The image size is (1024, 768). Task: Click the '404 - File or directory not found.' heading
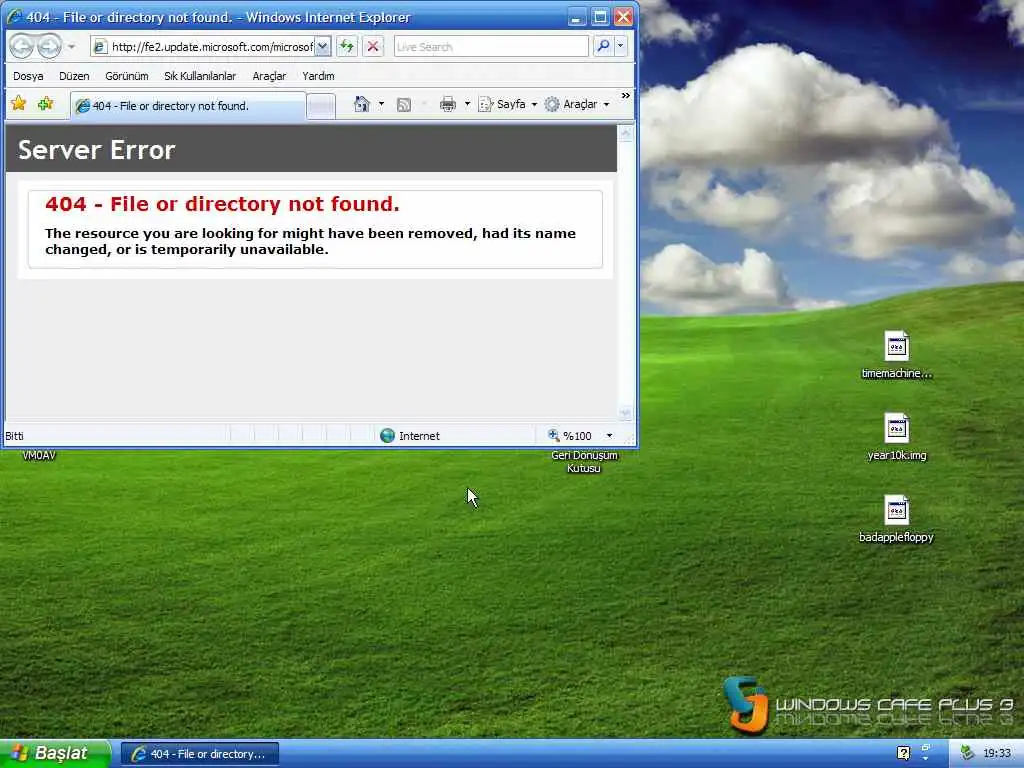pos(222,204)
